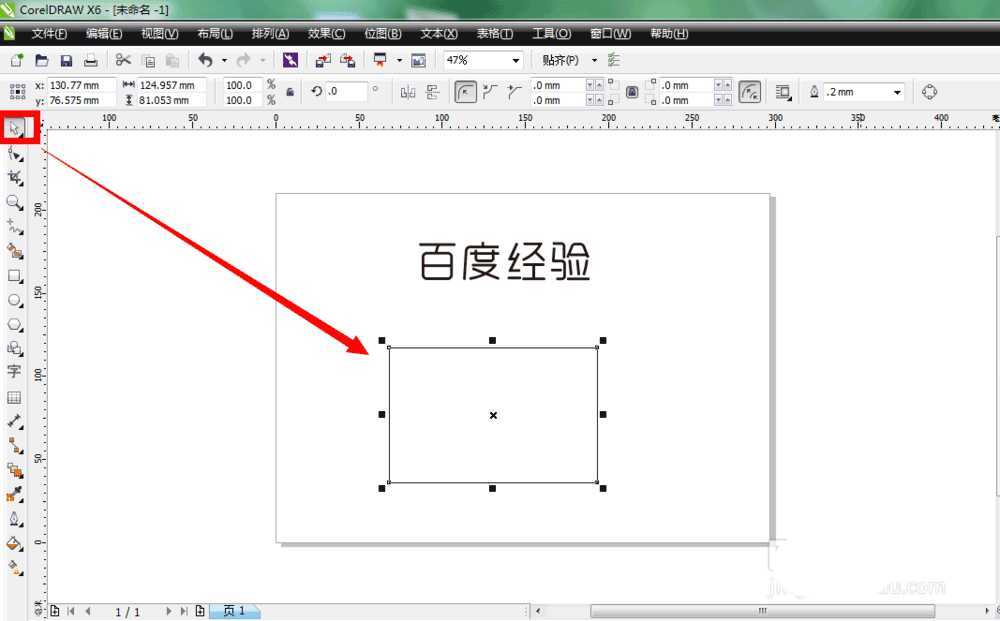Screen dimensions: 1000x621
Task: Click the horizontal scrollbar at the bottom
Action: pos(760,610)
